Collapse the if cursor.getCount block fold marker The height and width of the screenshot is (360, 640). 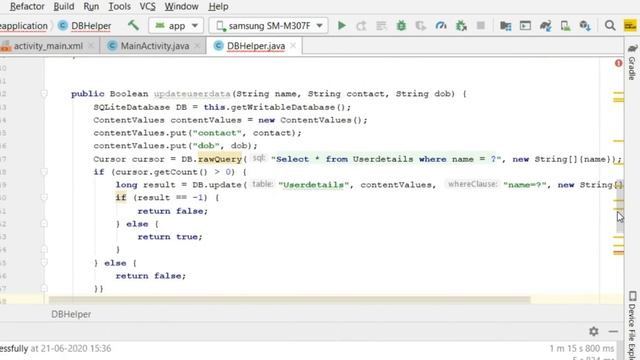[44, 172]
